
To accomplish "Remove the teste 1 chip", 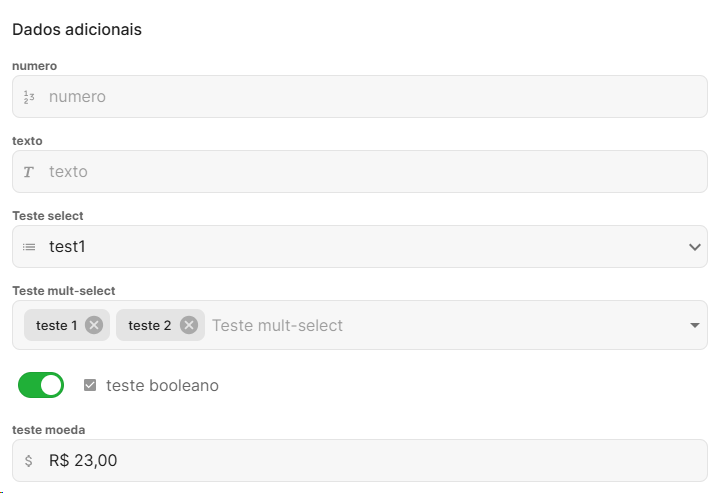I will tap(94, 325).
